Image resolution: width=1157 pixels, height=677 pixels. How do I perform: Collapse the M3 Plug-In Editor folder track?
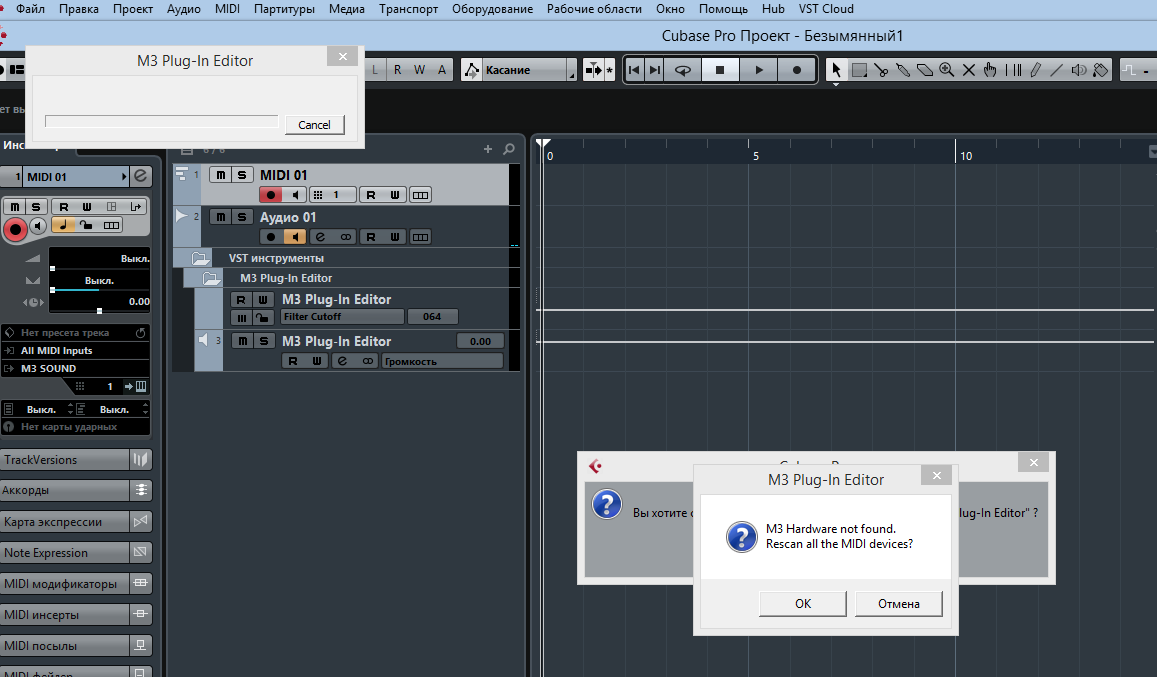pyautogui.click(x=211, y=278)
